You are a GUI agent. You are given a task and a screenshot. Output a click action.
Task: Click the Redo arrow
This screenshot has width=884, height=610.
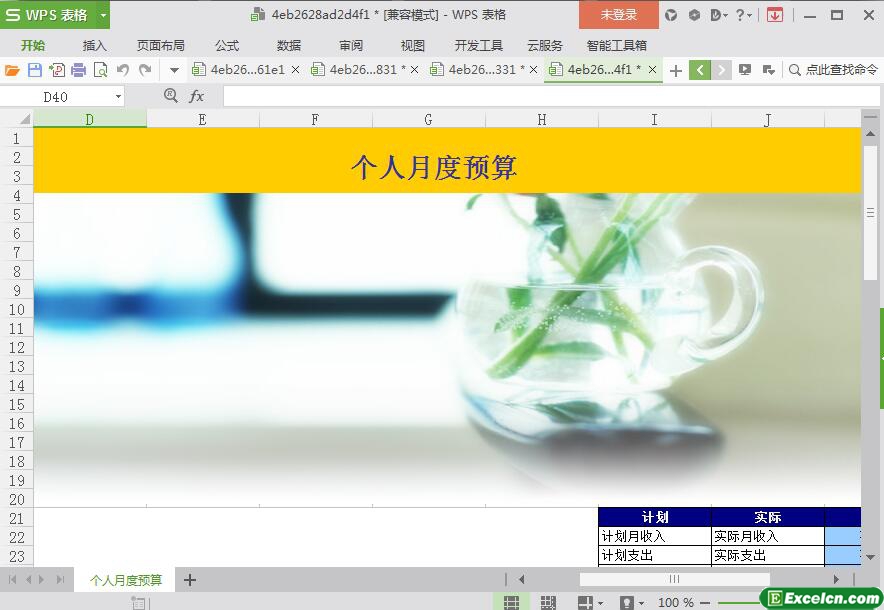click(x=145, y=69)
